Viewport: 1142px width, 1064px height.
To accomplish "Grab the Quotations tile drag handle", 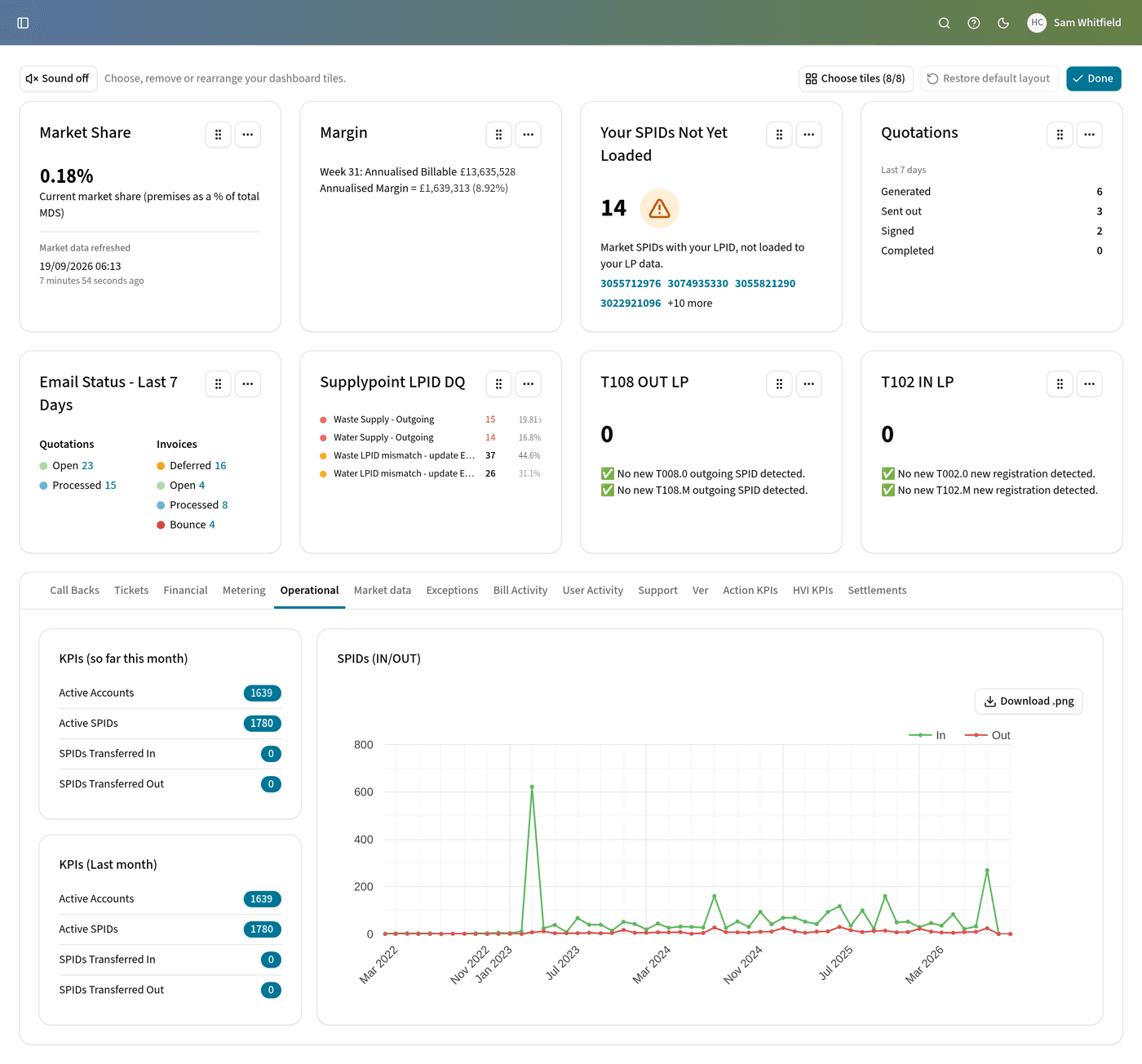I will (1060, 135).
